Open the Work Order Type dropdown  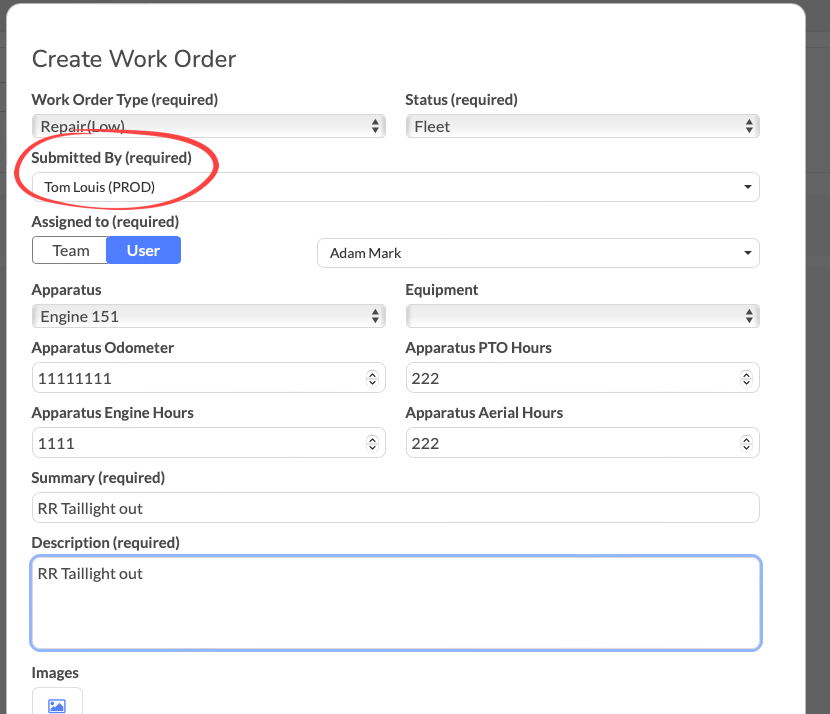pos(209,126)
